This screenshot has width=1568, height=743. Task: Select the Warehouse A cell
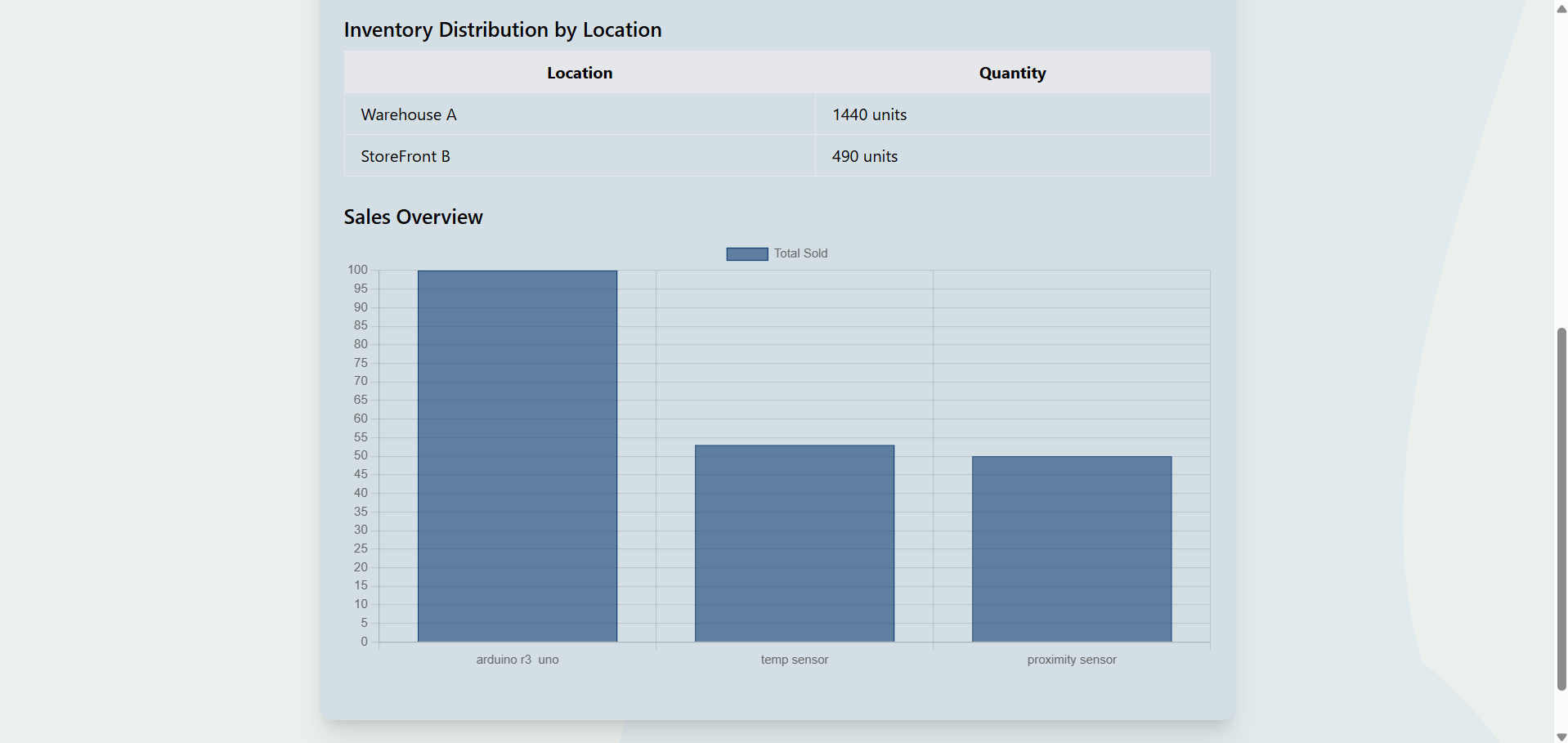tap(409, 114)
